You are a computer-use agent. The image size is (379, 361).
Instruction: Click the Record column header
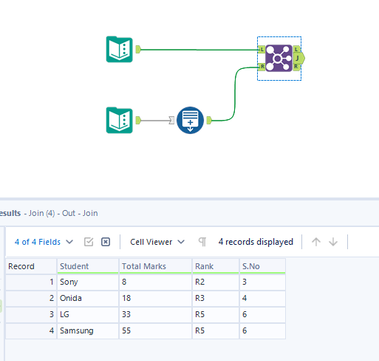[x=31, y=266]
